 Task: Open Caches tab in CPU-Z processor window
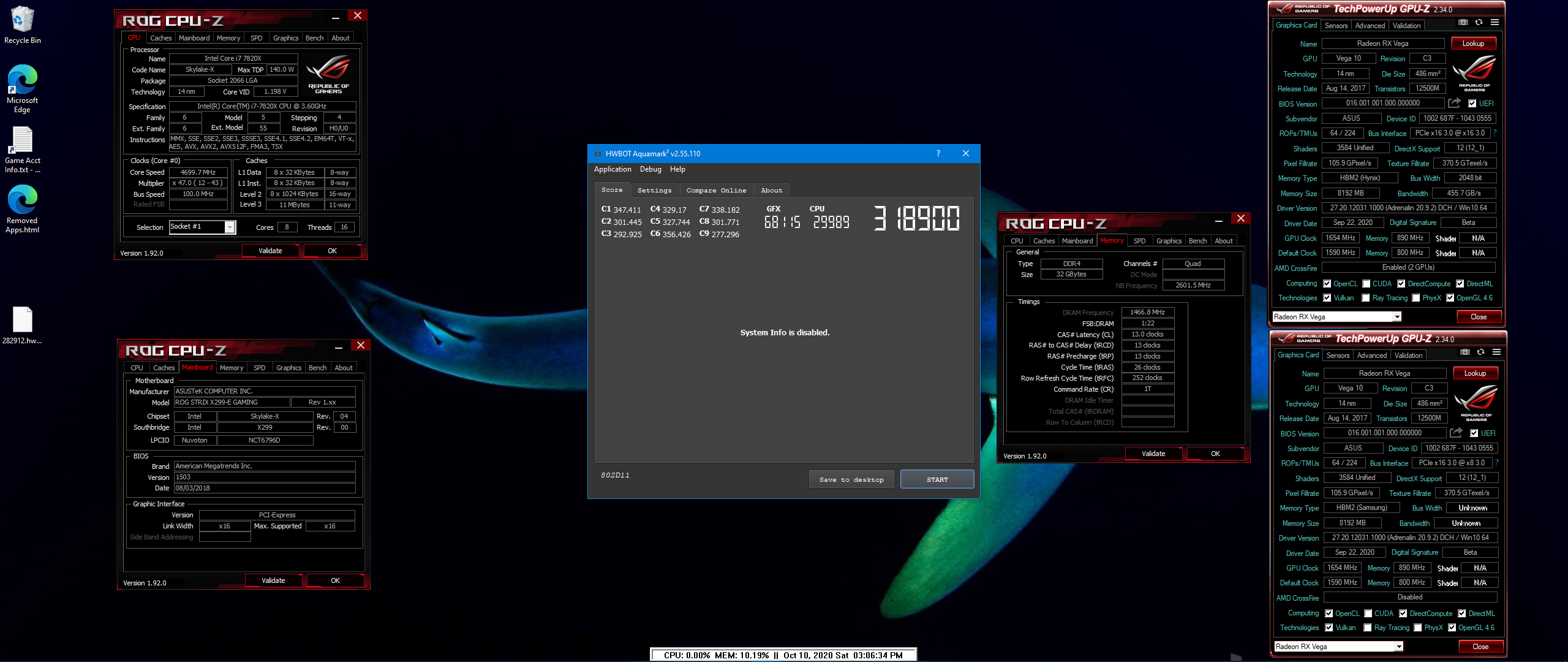tap(161, 38)
